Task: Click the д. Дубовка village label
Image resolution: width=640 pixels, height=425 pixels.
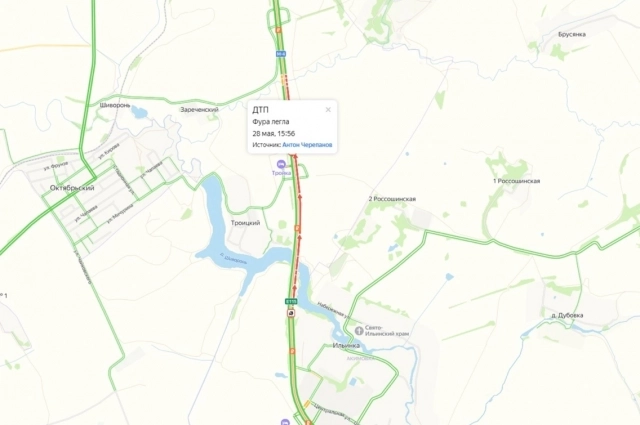Action: [567, 315]
